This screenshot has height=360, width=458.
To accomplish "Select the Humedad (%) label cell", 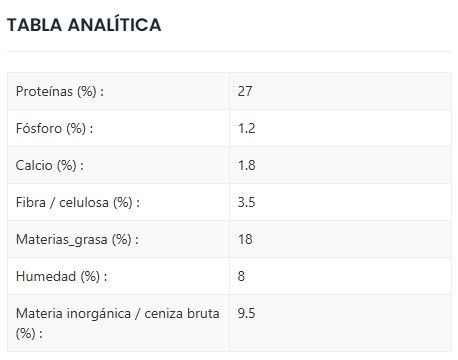I will coord(118,276).
